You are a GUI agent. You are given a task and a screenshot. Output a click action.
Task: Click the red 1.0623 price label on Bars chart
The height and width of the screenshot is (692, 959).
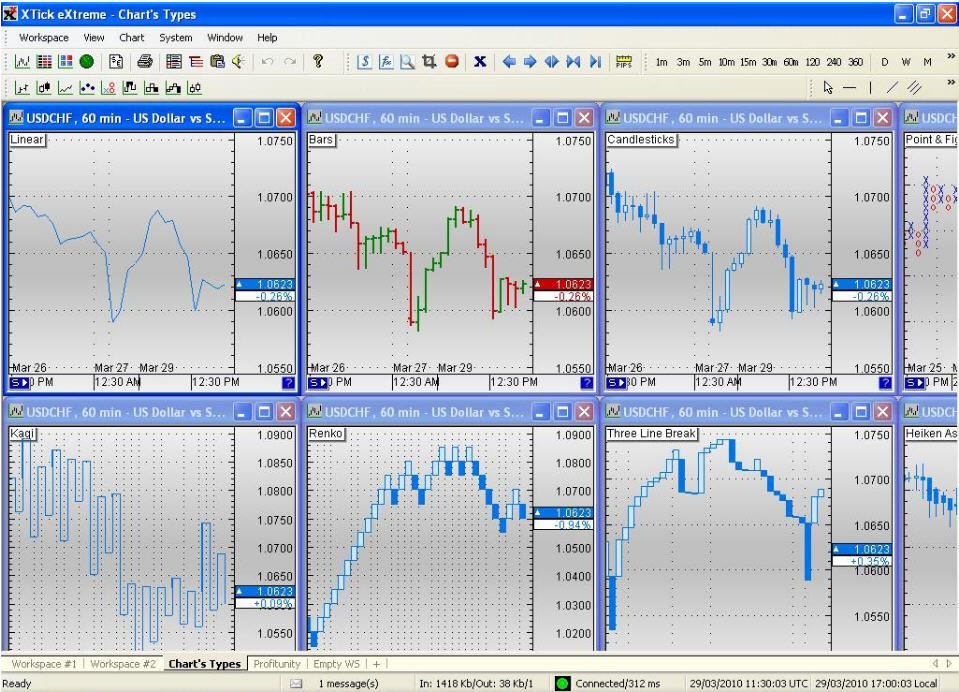[563, 284]
